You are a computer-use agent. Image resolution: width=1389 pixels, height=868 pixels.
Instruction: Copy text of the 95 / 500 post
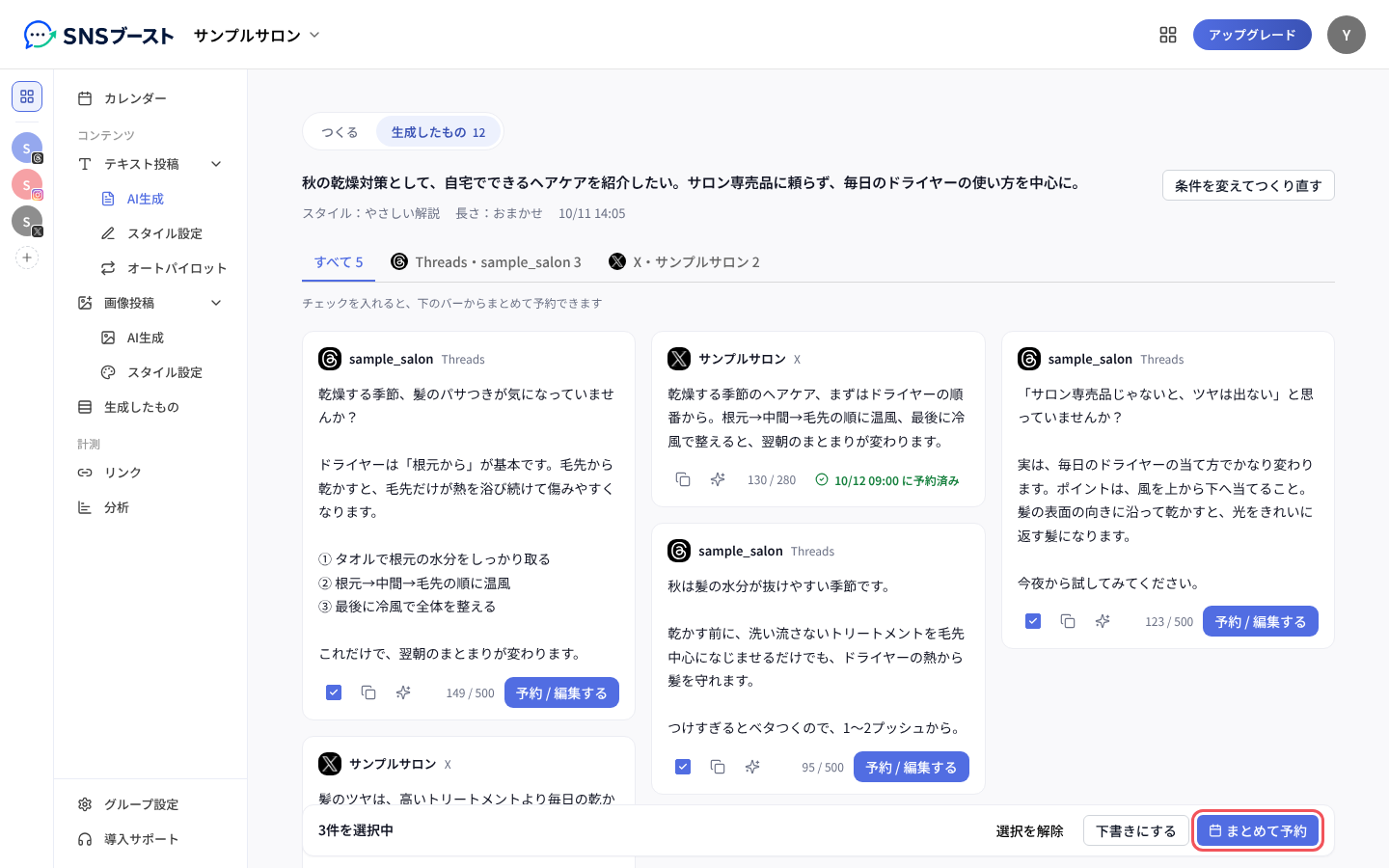tap(718, 767)
